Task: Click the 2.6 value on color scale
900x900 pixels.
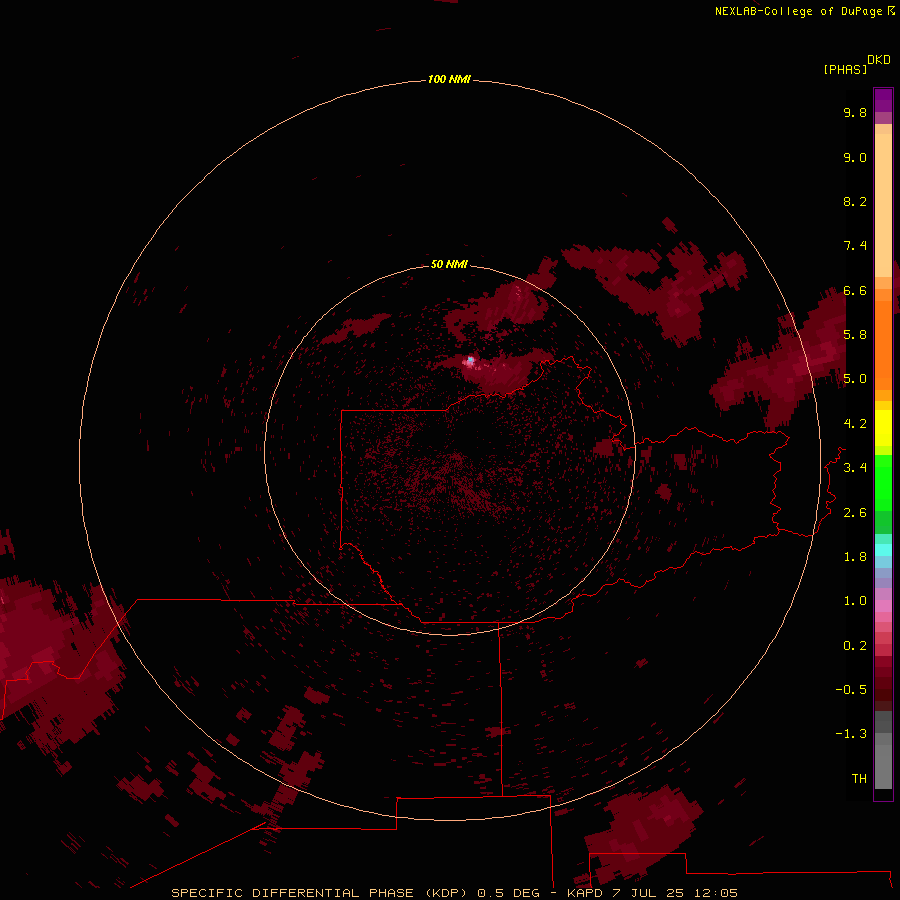Action: pos(855,513)
